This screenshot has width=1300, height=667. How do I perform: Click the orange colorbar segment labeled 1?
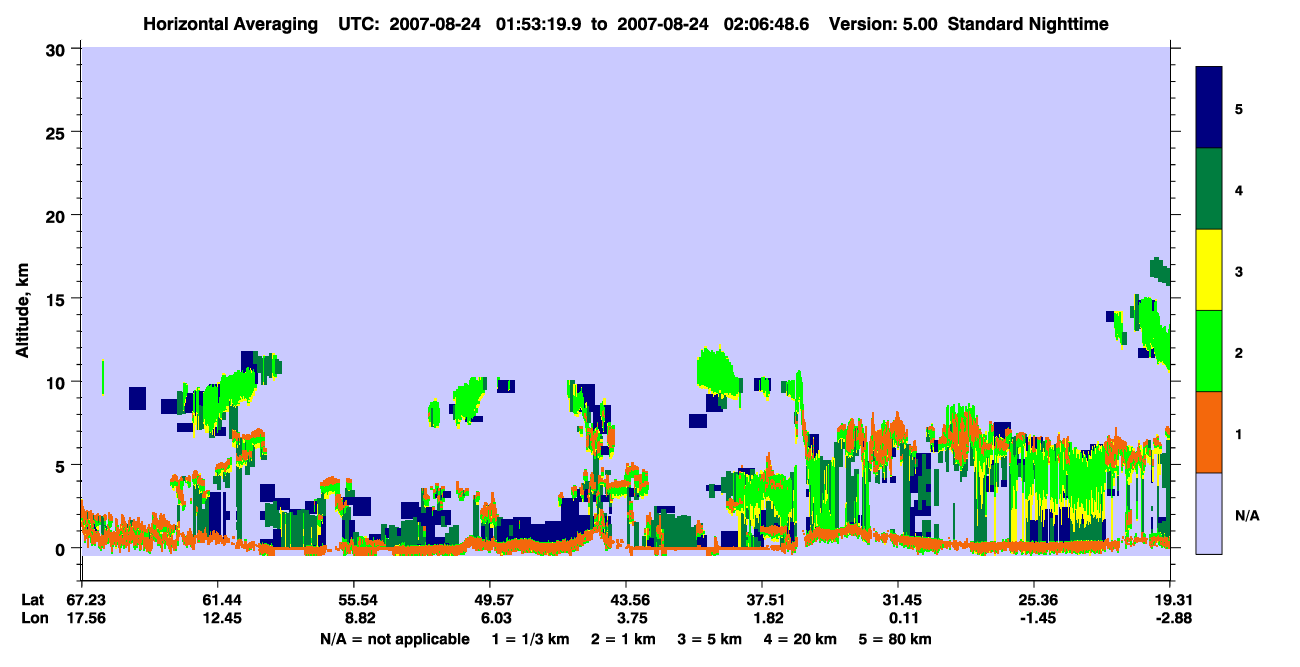[1209, 432]
